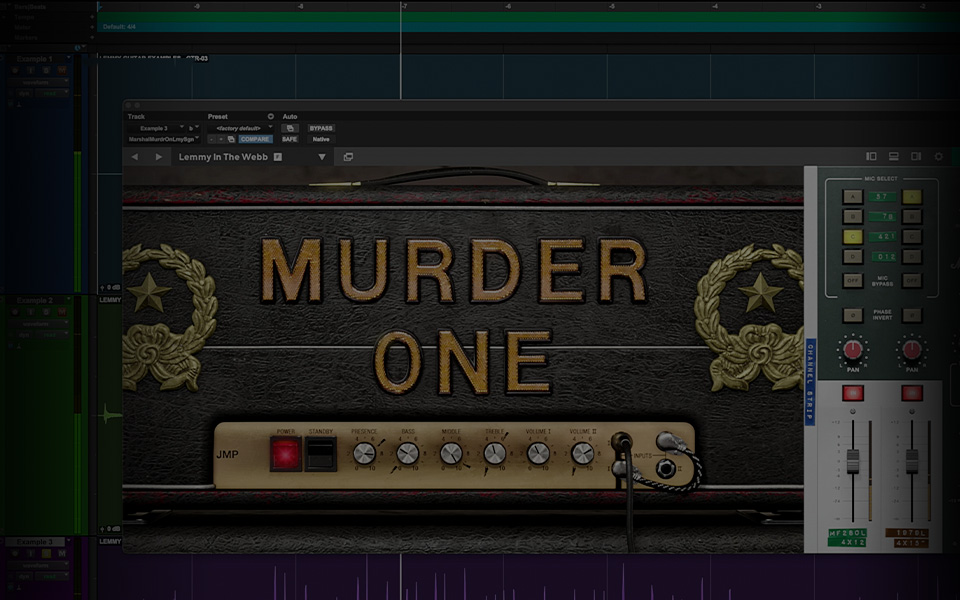Click the plugin settings gear icon
Viewport: 960px width, 600px height.
click(938, 156)
